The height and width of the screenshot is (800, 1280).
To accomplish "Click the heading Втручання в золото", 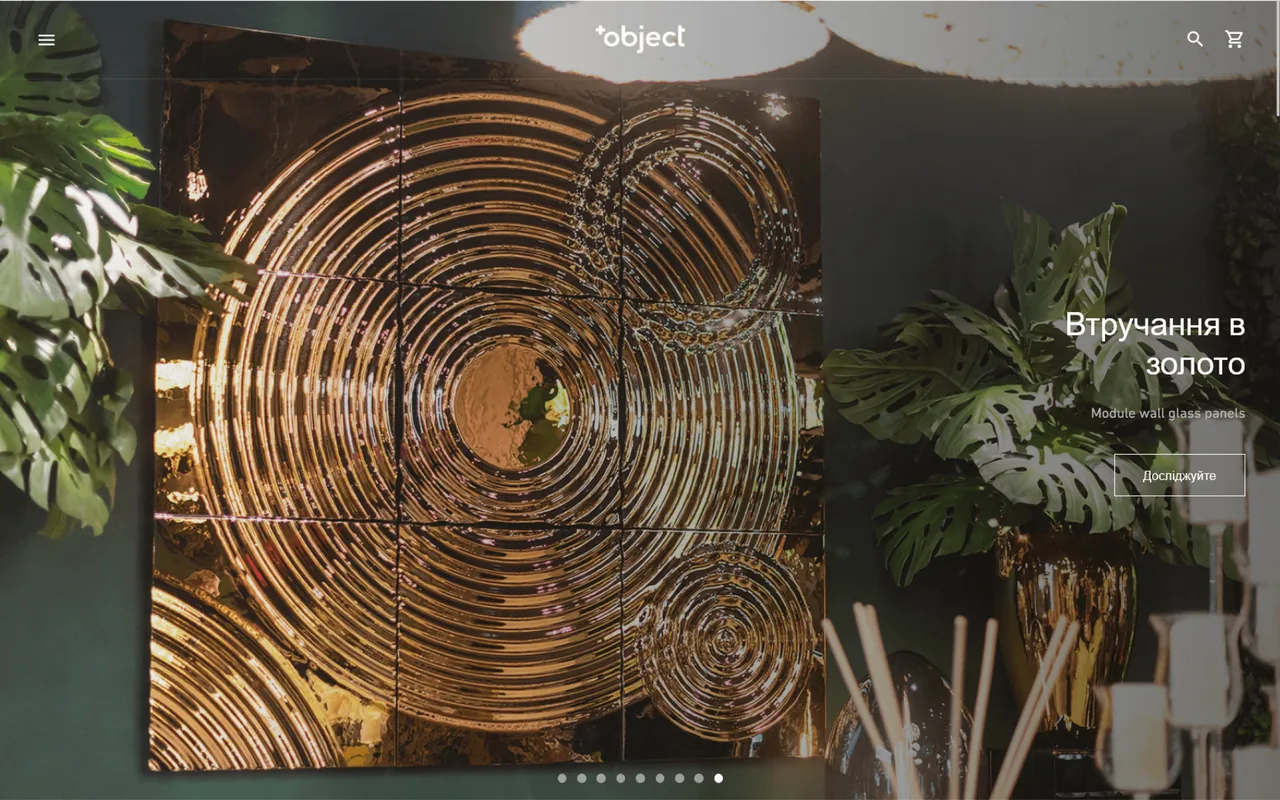I will [1155, 344].
